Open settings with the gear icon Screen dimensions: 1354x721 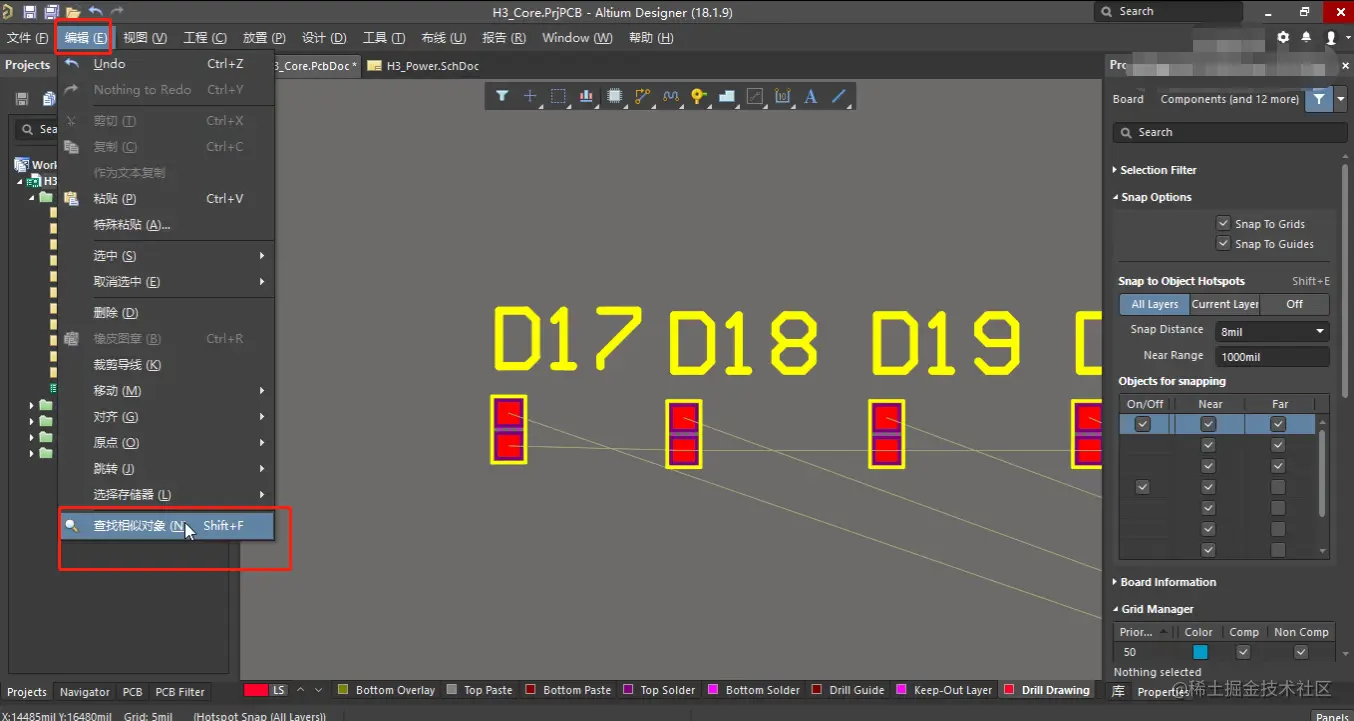pos(1283,37)
